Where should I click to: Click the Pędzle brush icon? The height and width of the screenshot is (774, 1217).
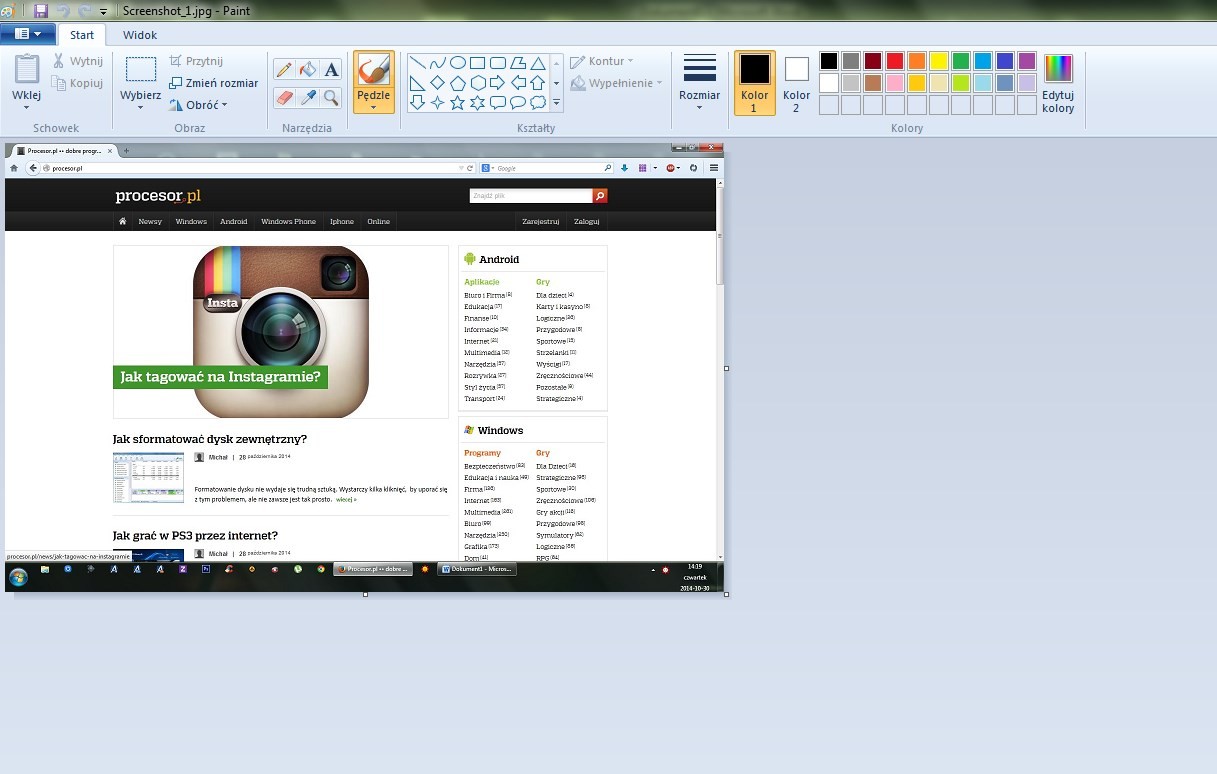(x=374, y=70)
